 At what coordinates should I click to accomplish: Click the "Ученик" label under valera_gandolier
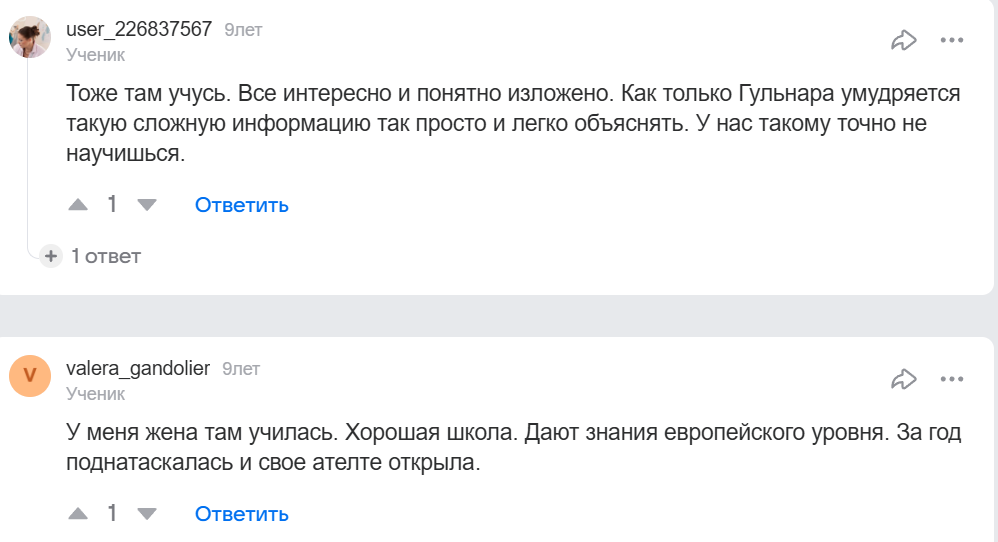(x=95, y=394)
